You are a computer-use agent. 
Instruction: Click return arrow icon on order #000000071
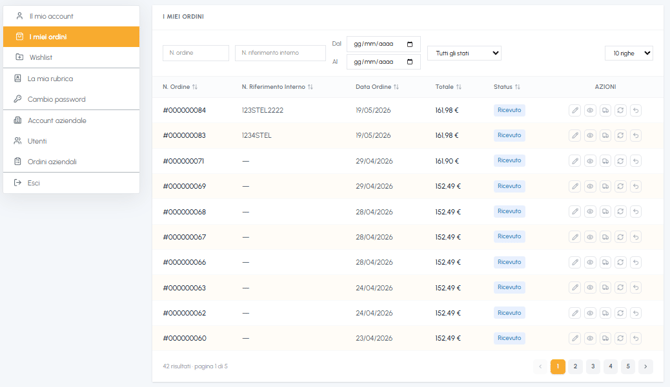(x=636, y=161)
